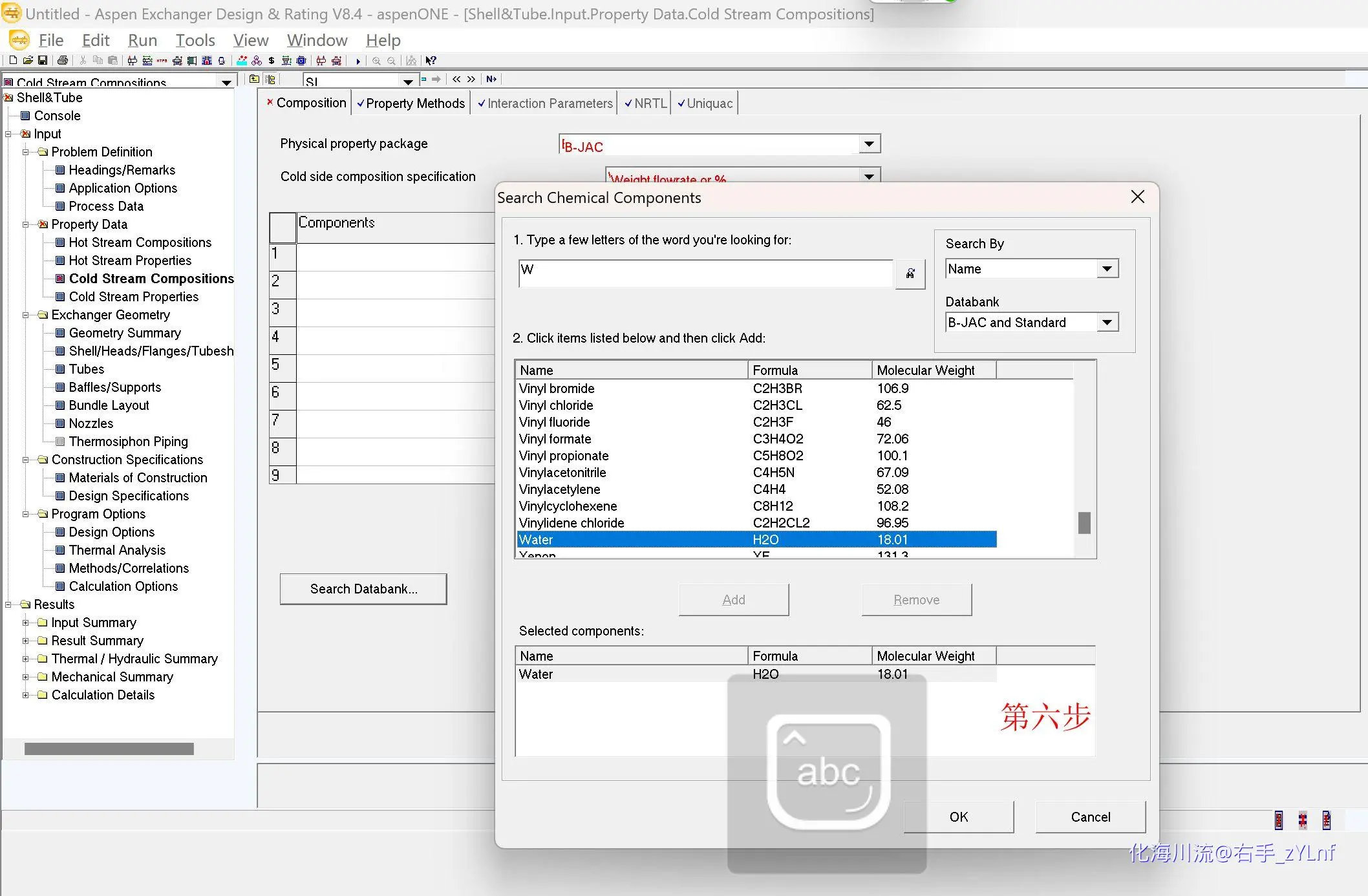The height and width of the screenshot is (896, 1368).
Task: Select Vinylacetylene in the component list
Action: coord(756,489)
